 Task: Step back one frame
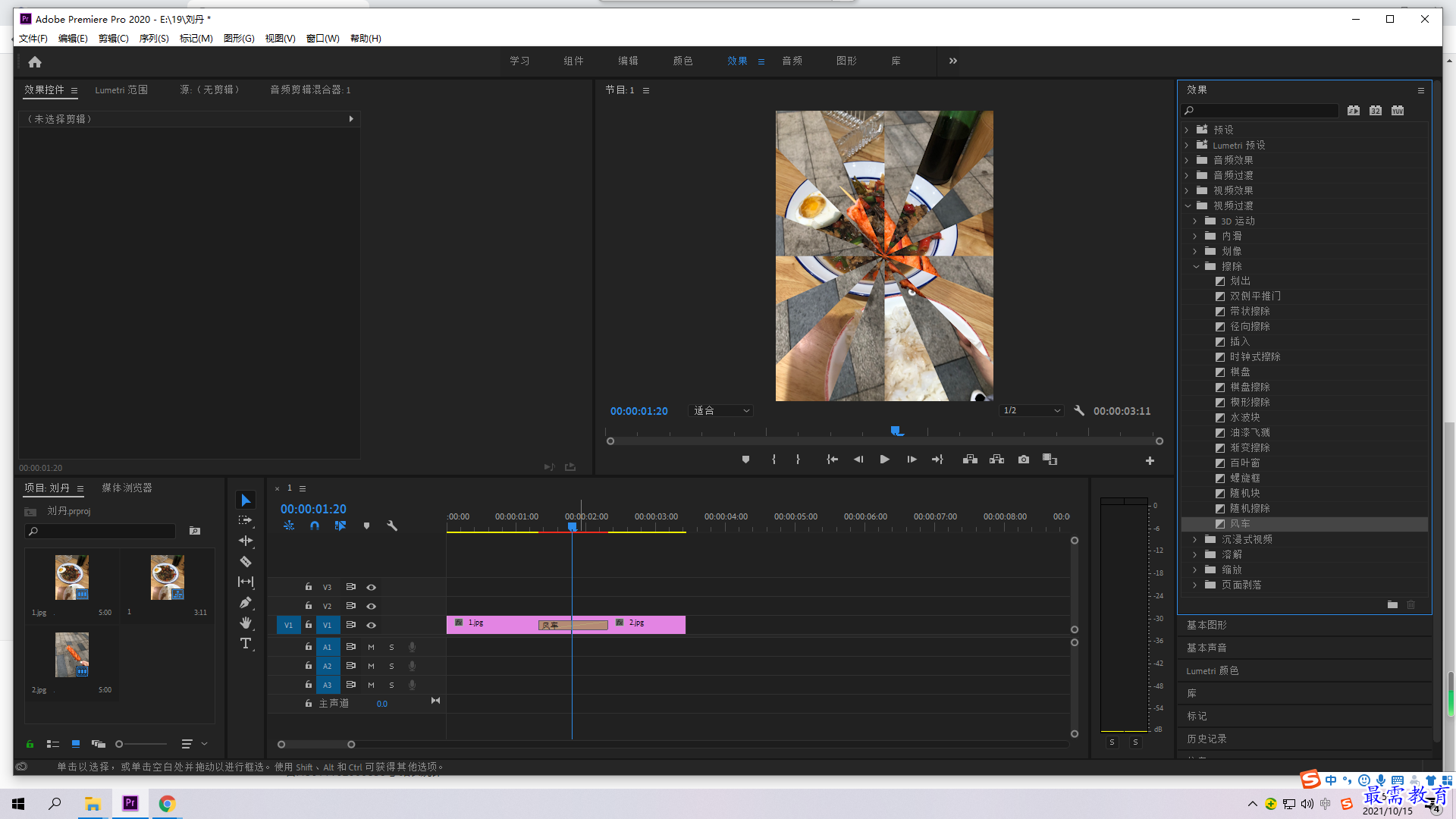(858, 460)
